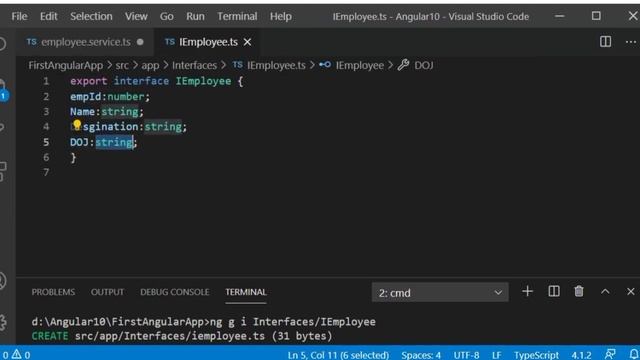Image resolution: width=640 pixels, height=360 pixels.
Task: Click Interfaces folder in breadcrumb
Action: point(194,65)
